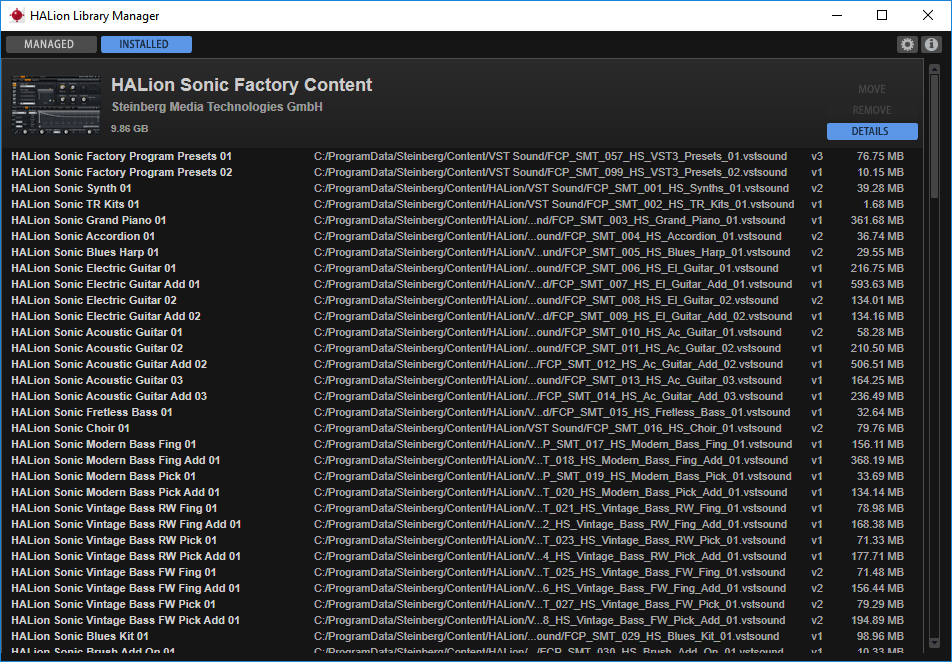Select HALion Sonic Blues Harp 01
Image resolution: width=952 pixels, height=662 pixels.
pyautogui.click(x=85, y=252)
